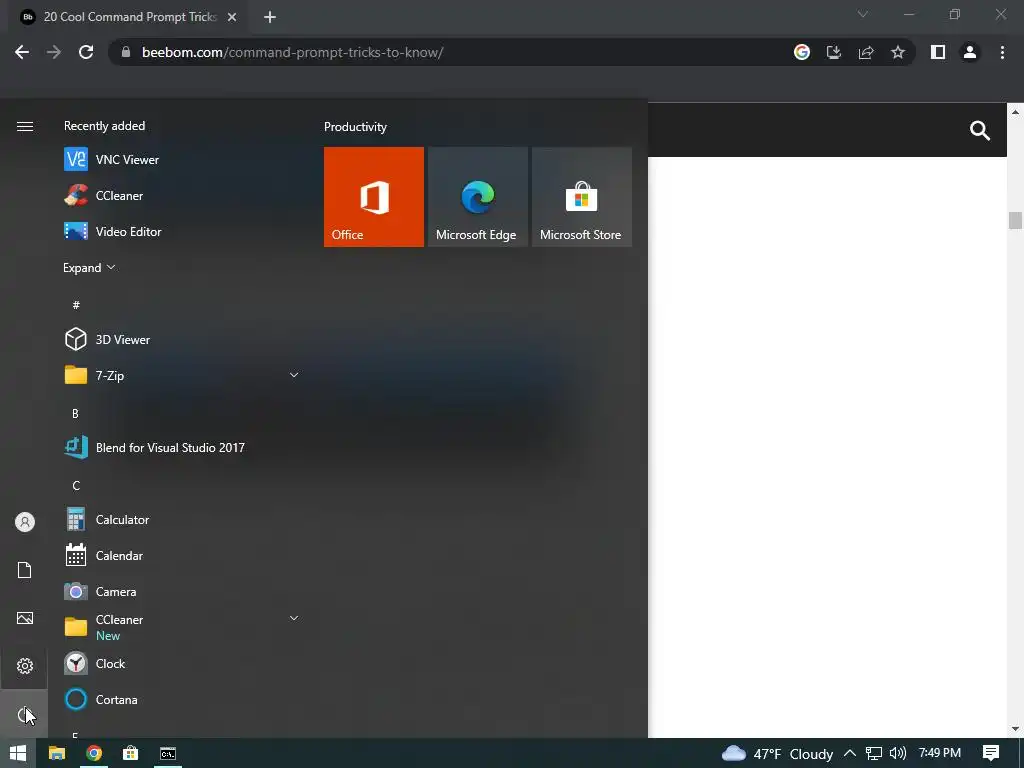Close the Command Prompt Tricks tab
The width and height of the screenshot is (1024, 768).
pyautogui.click(x=232, y=17)
